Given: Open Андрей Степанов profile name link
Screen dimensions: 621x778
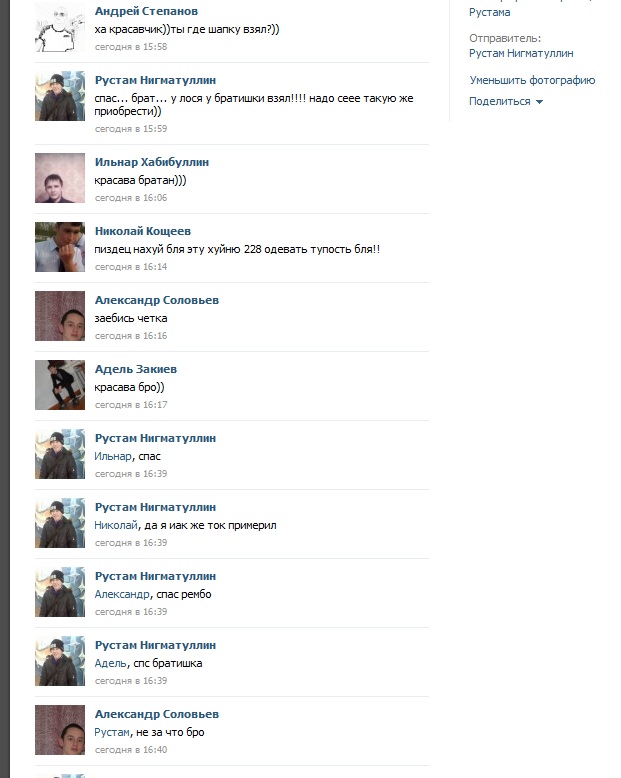Looking at the screenshot, I should click(x=146, y=11).
